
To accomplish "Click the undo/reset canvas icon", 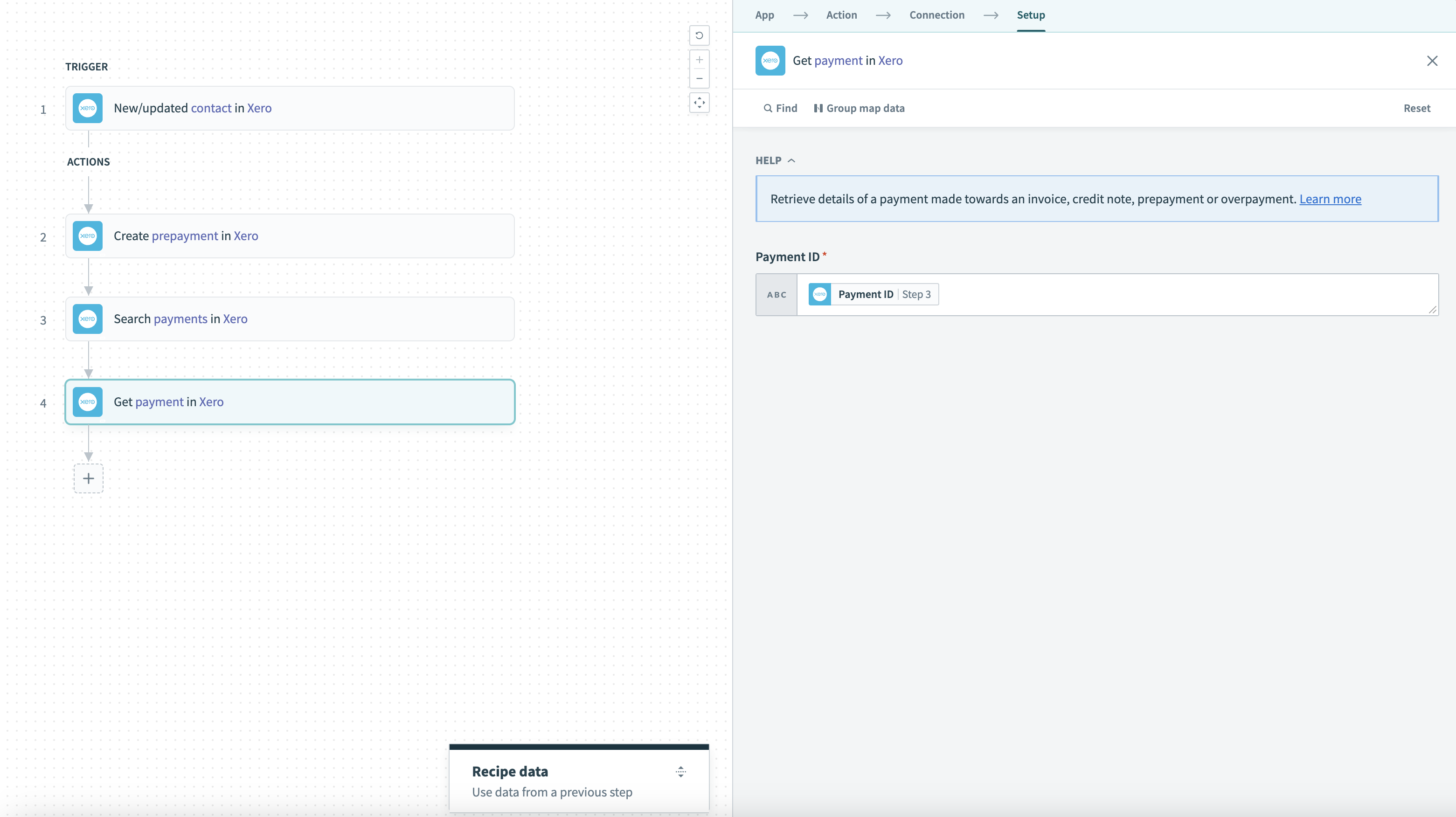I will [699, 35].
